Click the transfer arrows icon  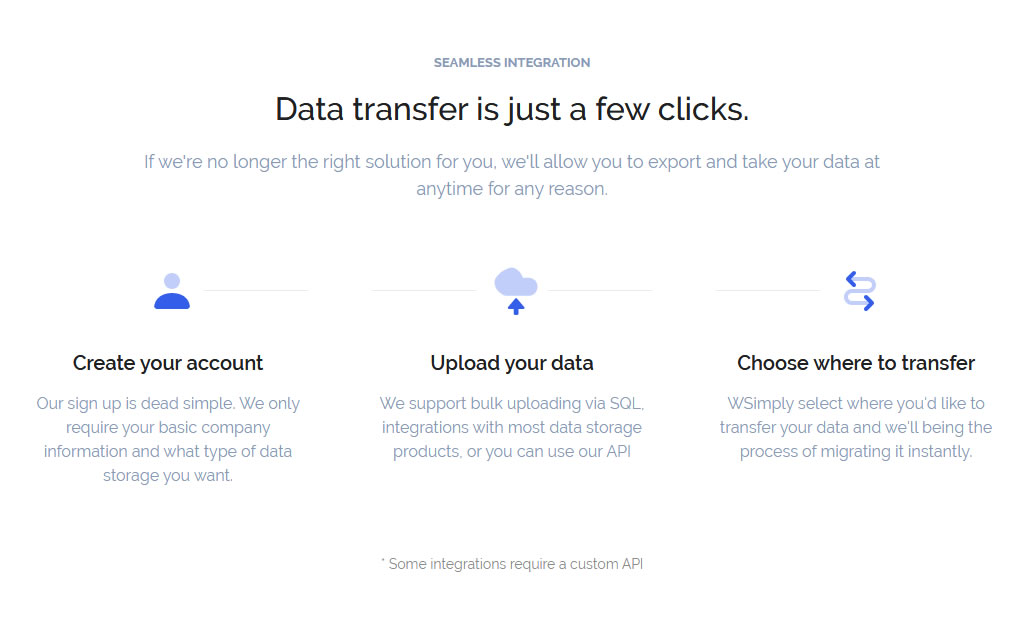[x=860, y=291]
